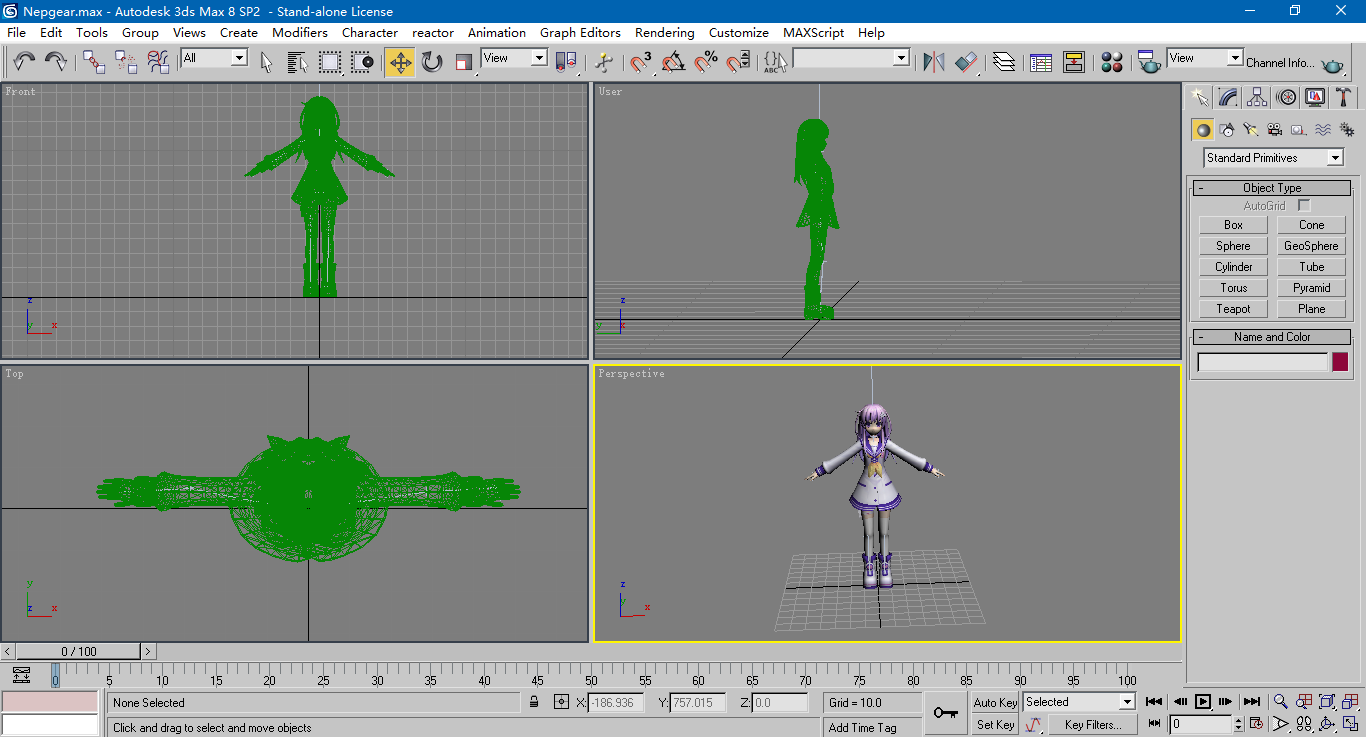Image resolution: width=1366 pixels, height=737 pixels.
Task: Collapse the Object Type rollout
Action: click(x=1271, y=188)
